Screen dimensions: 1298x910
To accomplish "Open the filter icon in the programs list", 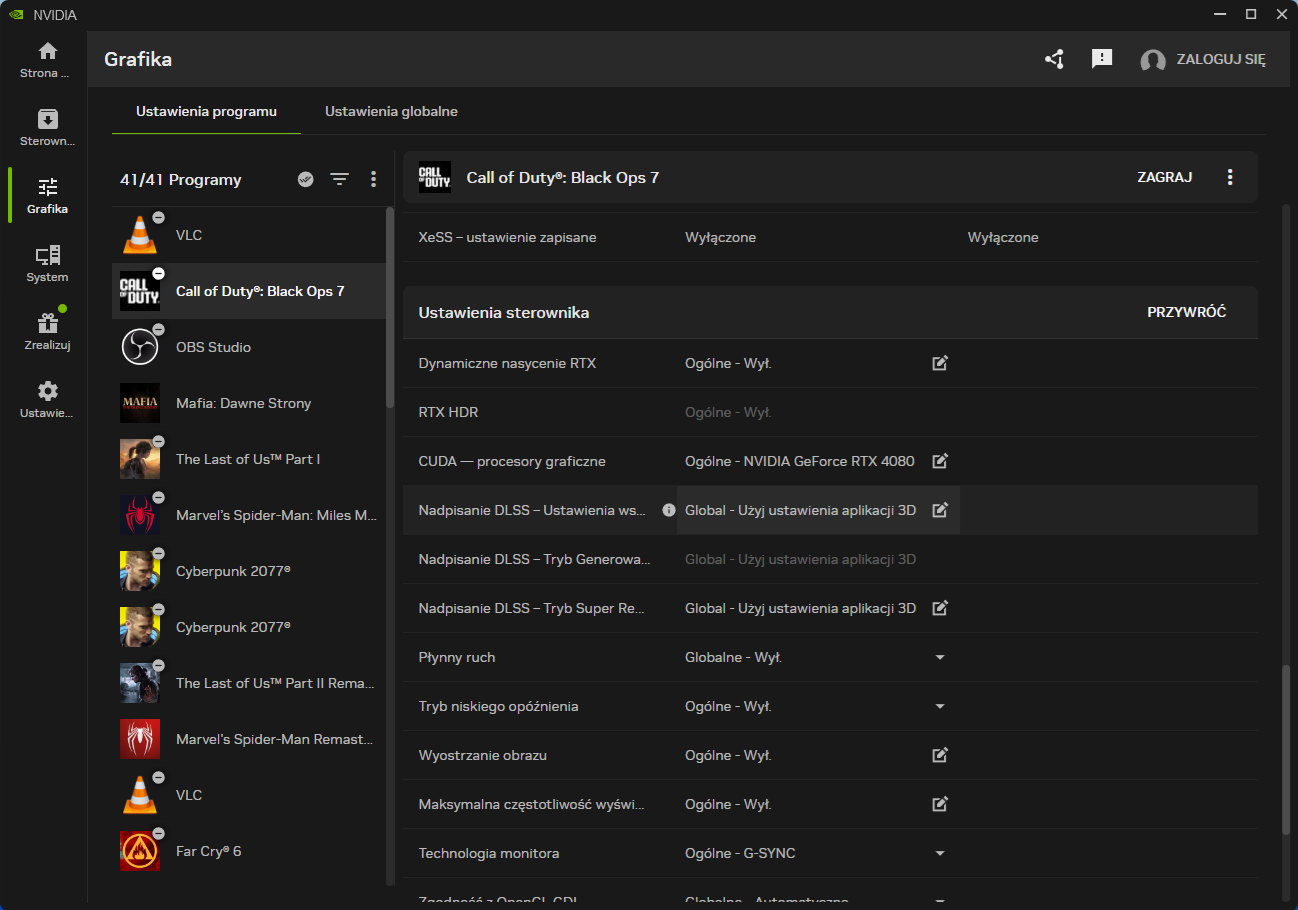I will (x=340, y=179).
